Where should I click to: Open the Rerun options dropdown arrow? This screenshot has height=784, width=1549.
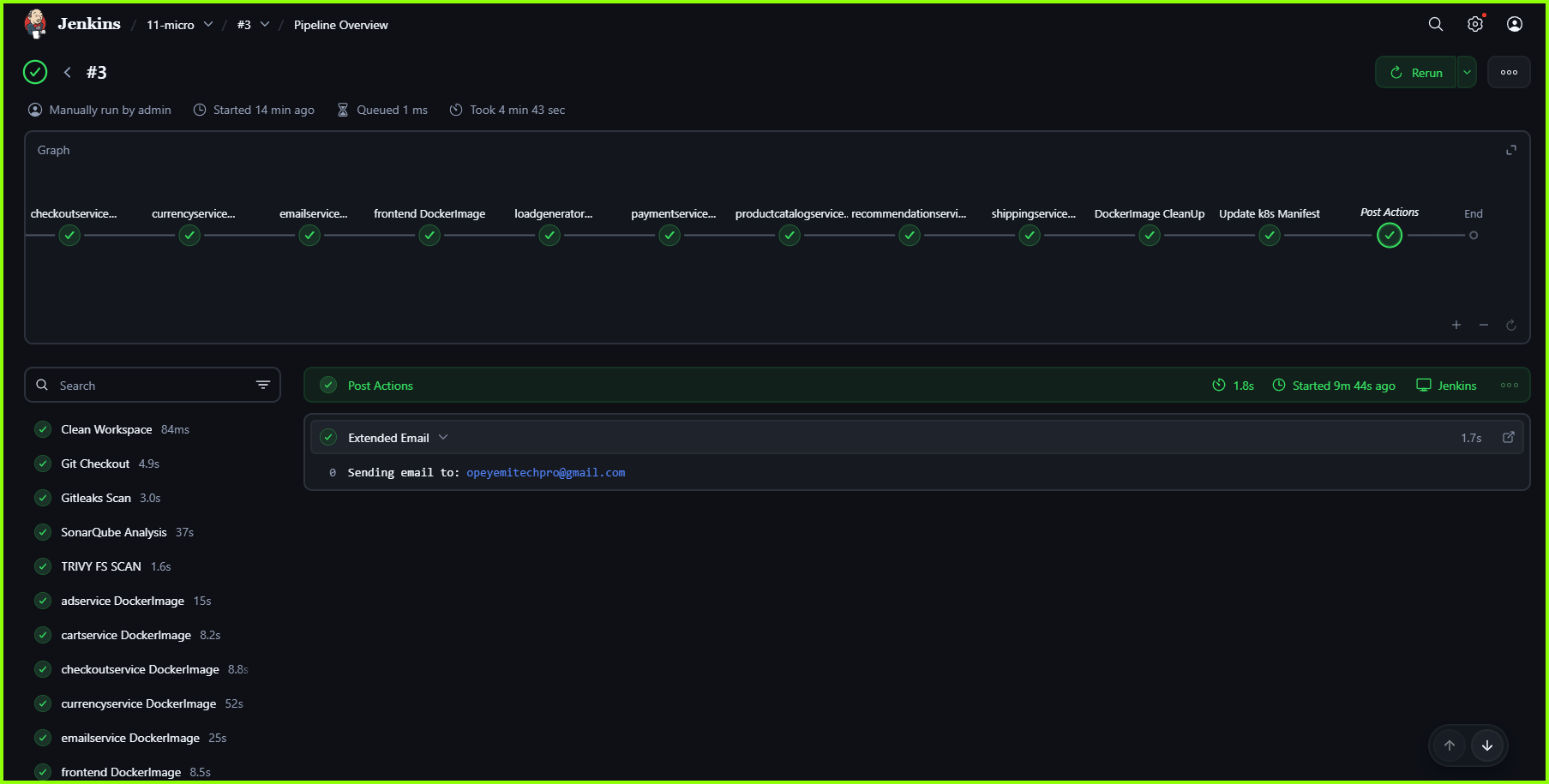click(1466, 72)
